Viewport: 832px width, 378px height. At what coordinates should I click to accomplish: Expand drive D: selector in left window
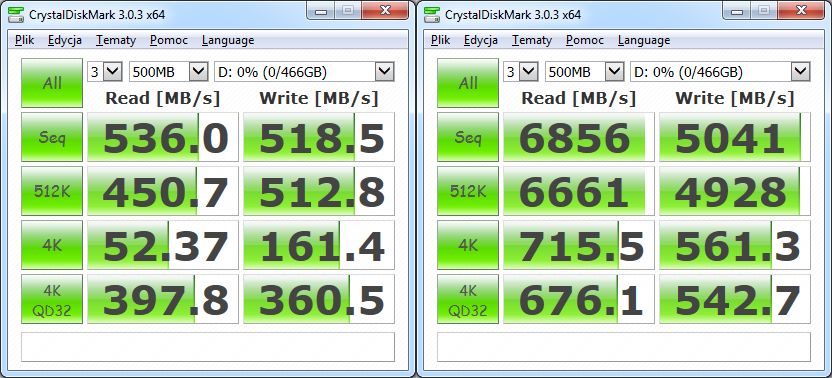tap(385, 72)
